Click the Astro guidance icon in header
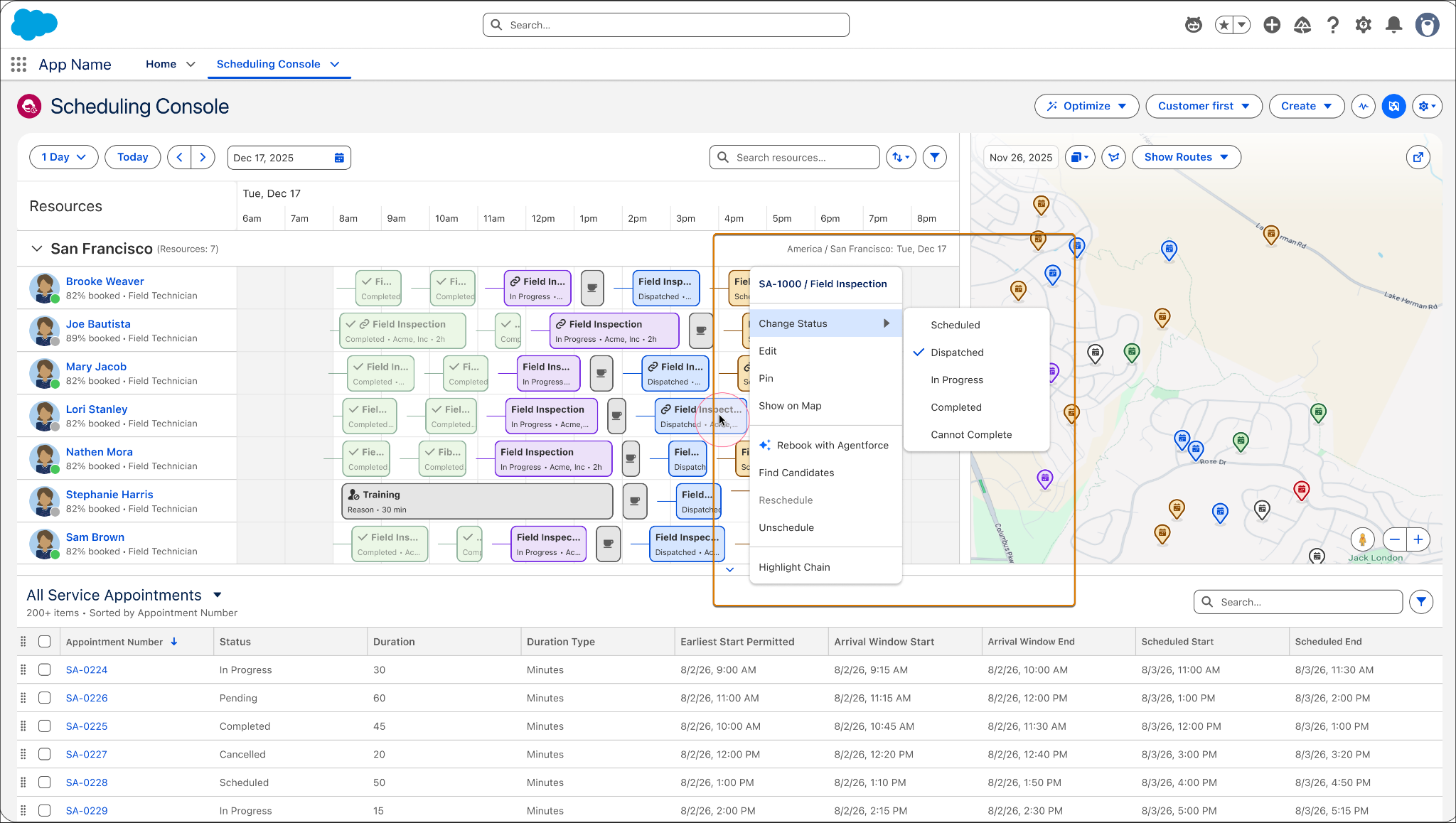This screenshot has height=823, width=1456. 1193,26
